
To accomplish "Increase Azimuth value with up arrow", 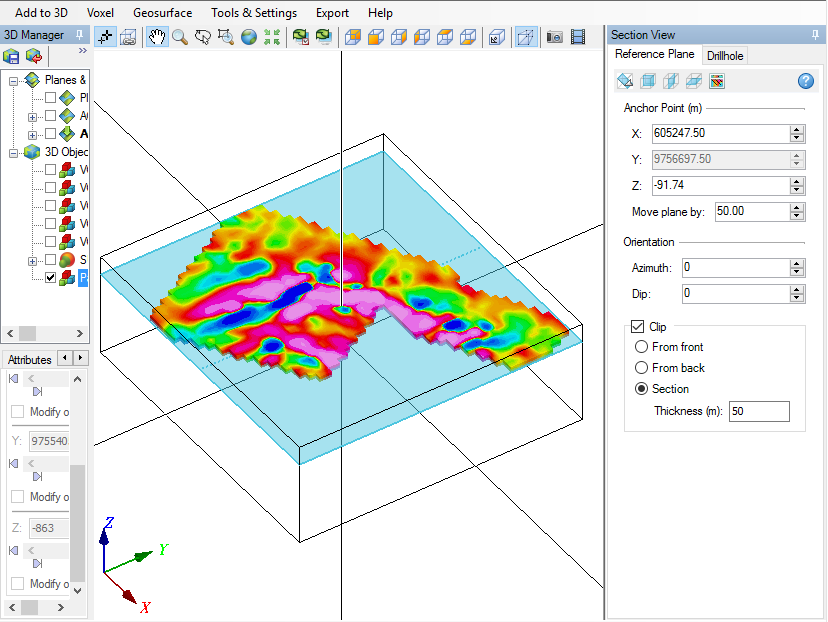I will pos(797,263).
